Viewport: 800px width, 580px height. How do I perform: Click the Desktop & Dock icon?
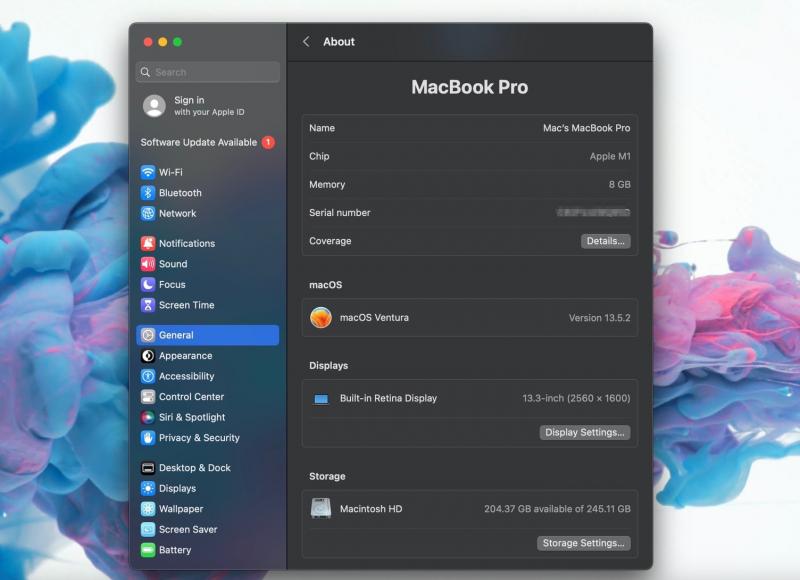(x=148, y=468)
